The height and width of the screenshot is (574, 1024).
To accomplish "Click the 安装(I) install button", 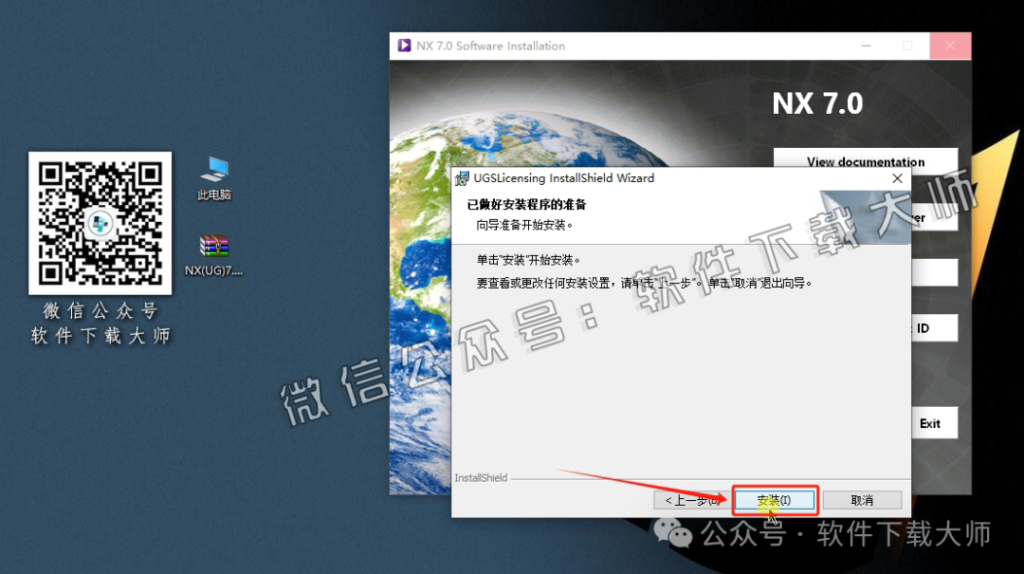I will [x=775, y=500].
